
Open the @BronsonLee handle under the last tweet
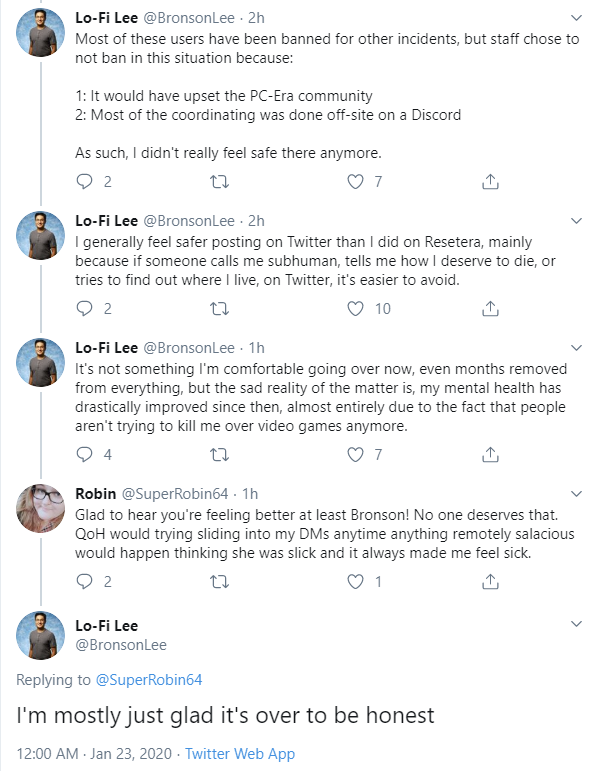[121, 645]
